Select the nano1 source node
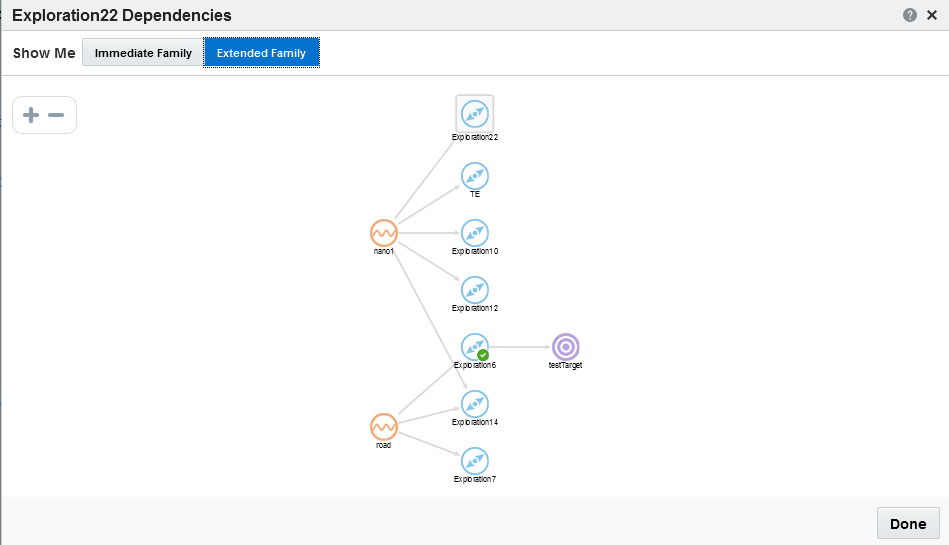 (x=384, y=233)
